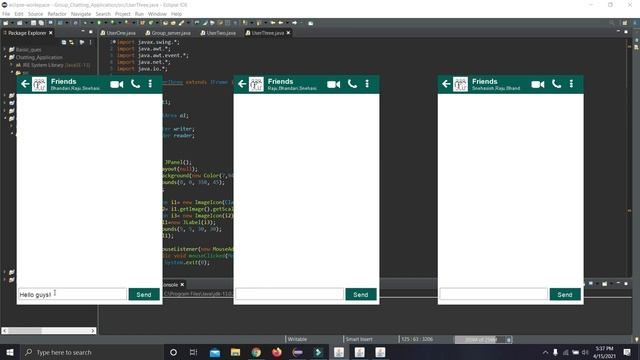Screen dimensions: 640x360
Task: Toggle Smart Insert mode in status bar
Action: [x=359, y=339]
